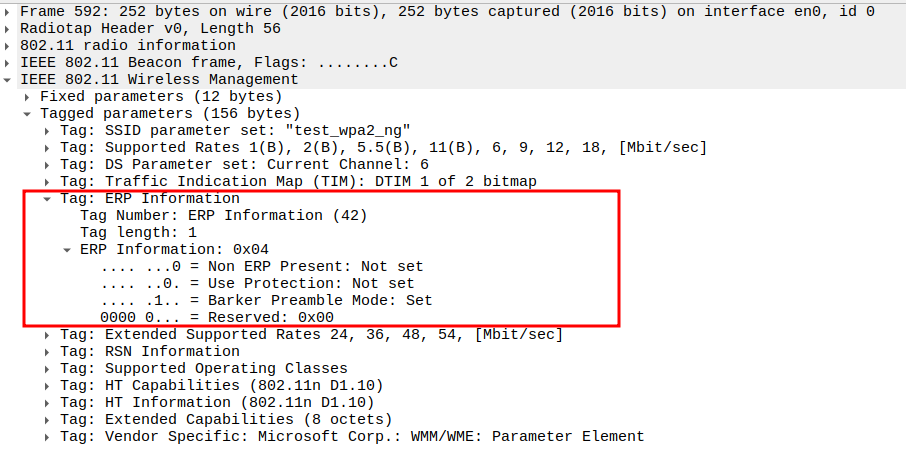Expand Vendor Specific Microsoft WMM/WME tag
This screenshot has height=455, width=906.
(48, 437)
